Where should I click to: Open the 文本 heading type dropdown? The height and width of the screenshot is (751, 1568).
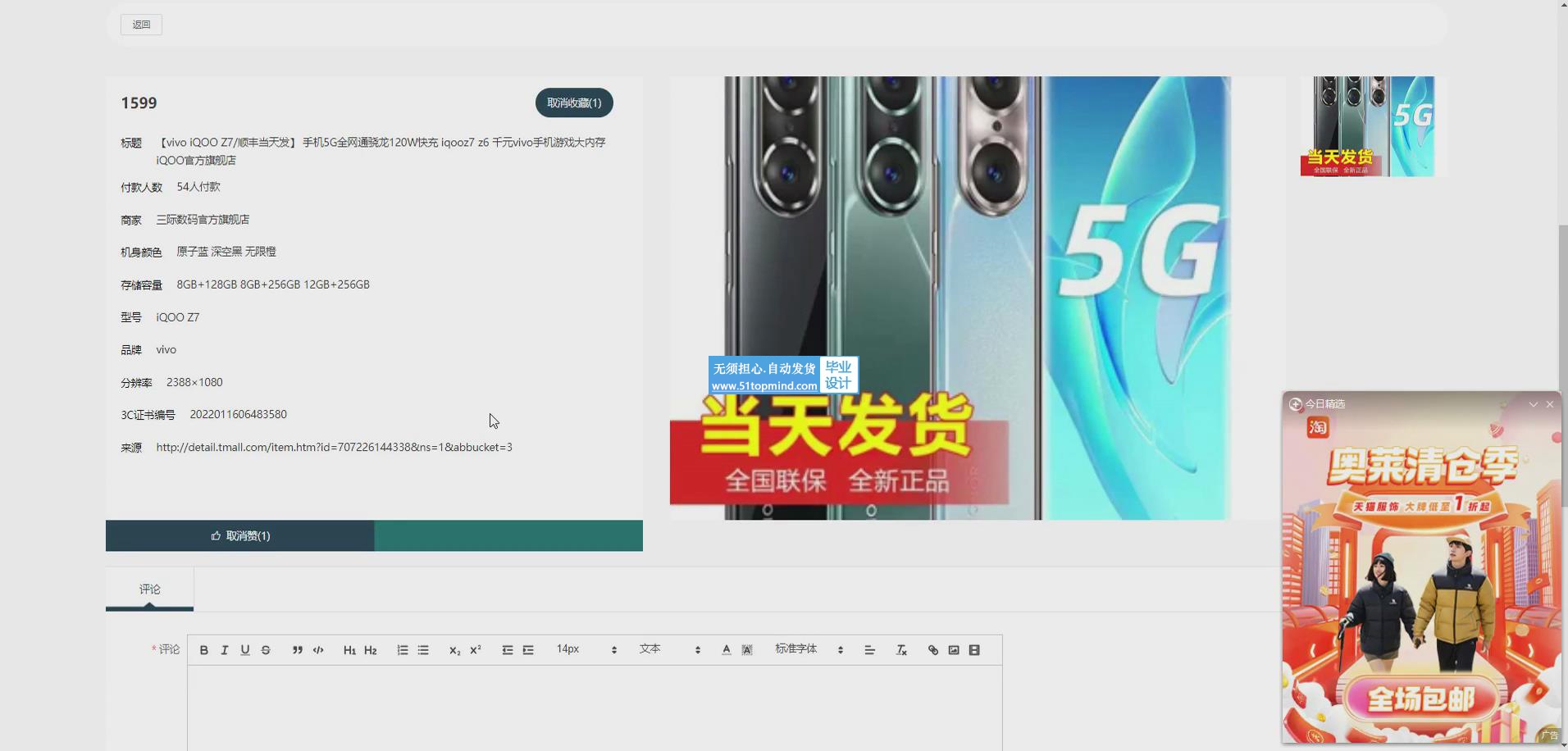(670, 649)
